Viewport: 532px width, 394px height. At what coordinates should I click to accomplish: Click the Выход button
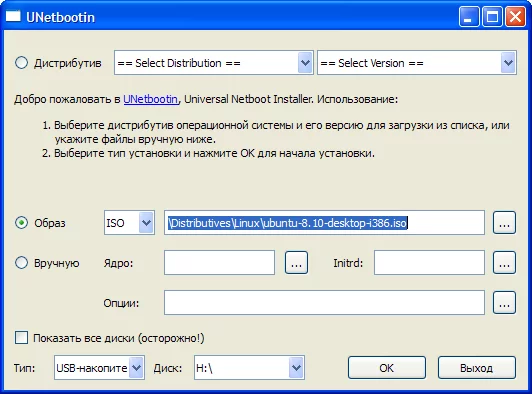476,368
